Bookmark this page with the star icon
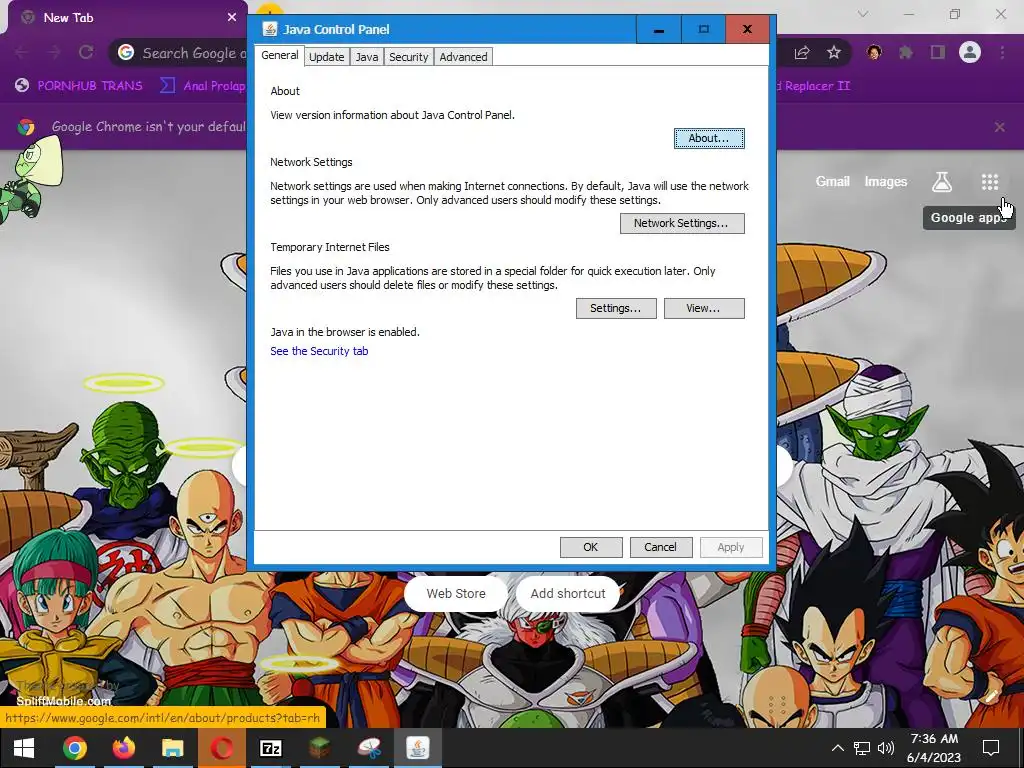Viewport: 1024px width, 768px height. click(834, 53)
